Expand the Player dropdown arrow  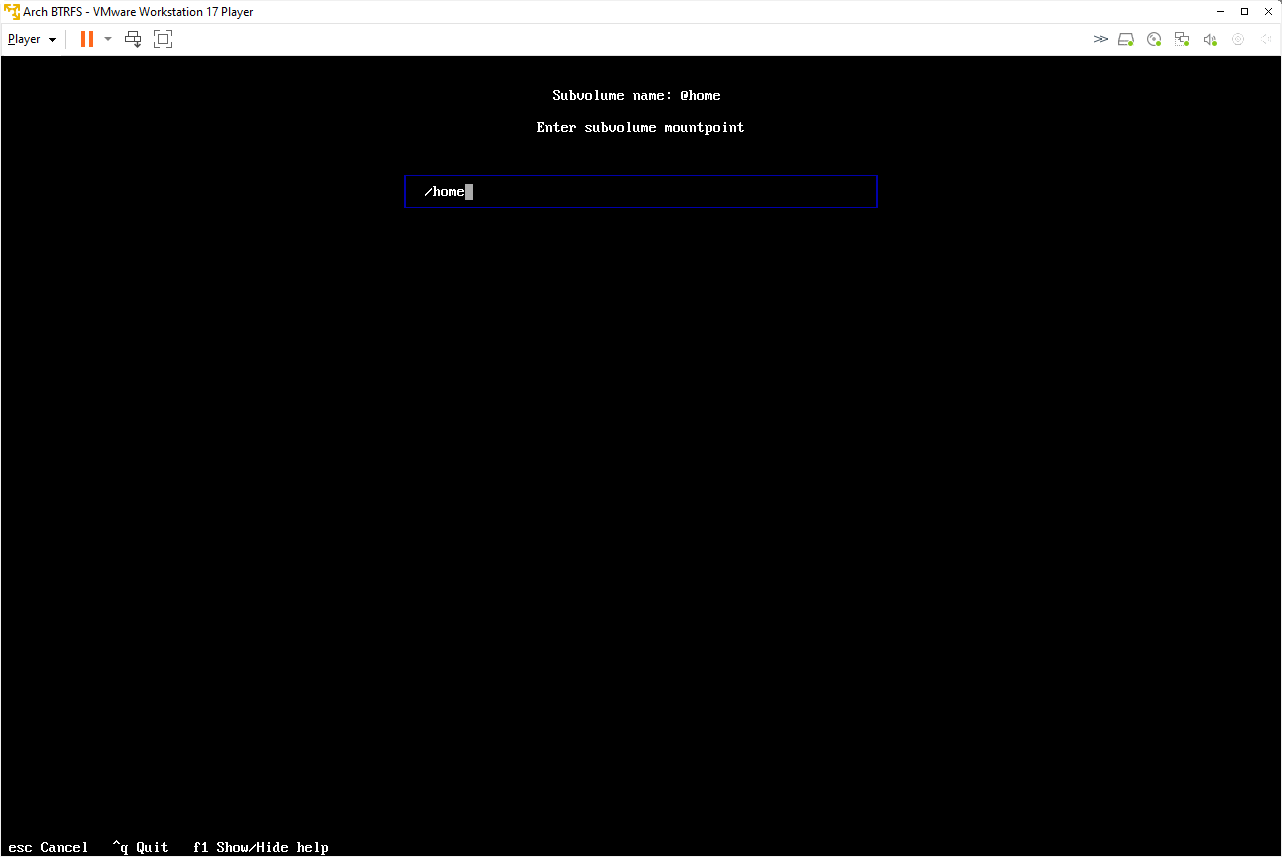(52, 40)
